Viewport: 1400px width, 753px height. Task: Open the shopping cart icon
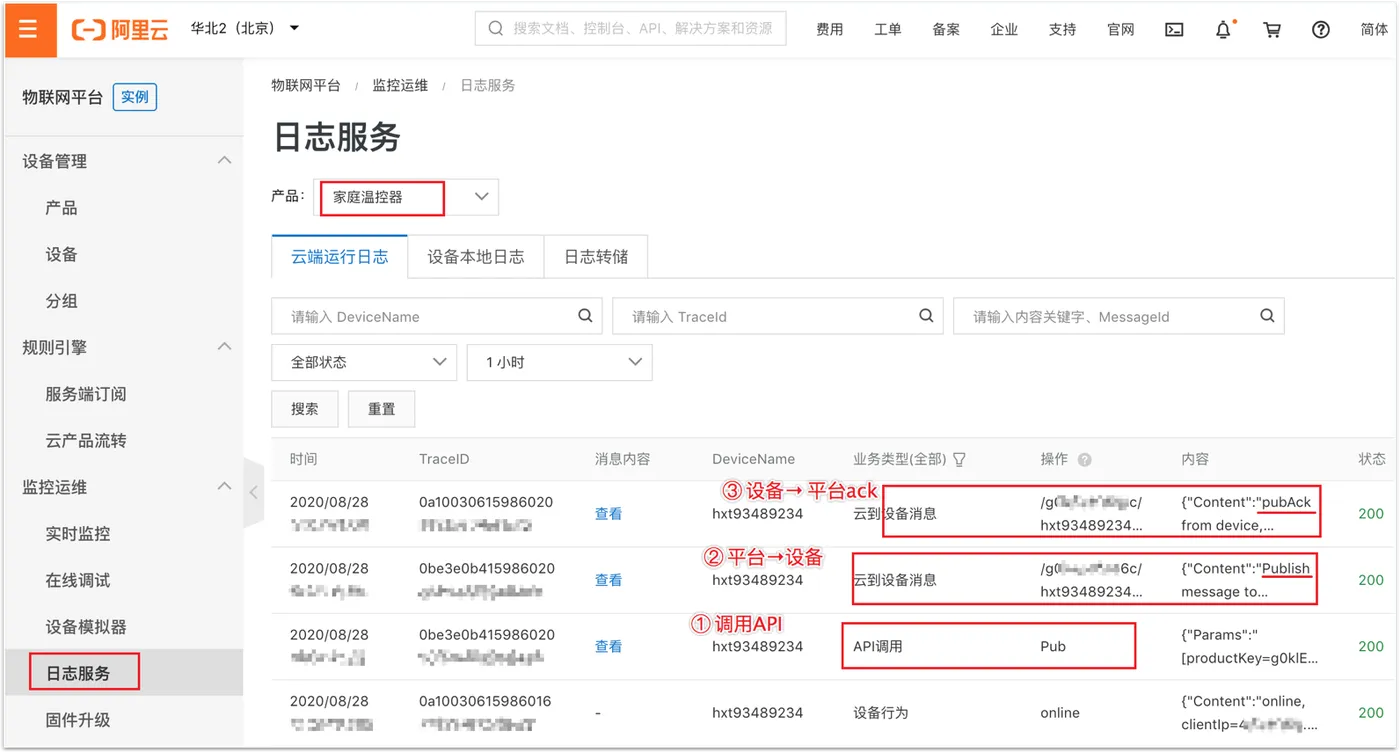coord(1272,30)
